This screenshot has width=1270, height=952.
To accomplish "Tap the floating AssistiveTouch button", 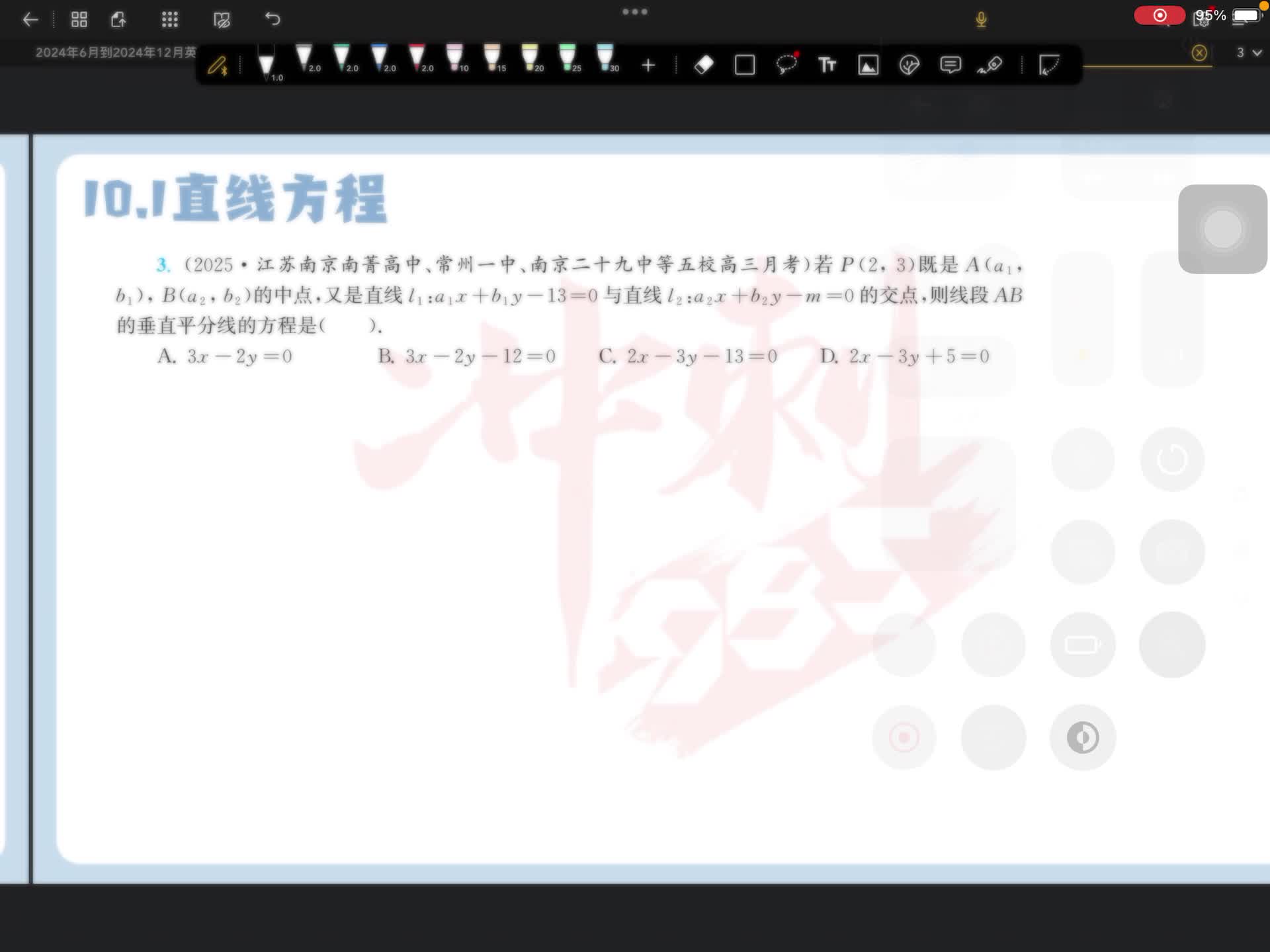I will click(x=1222, y=229).
